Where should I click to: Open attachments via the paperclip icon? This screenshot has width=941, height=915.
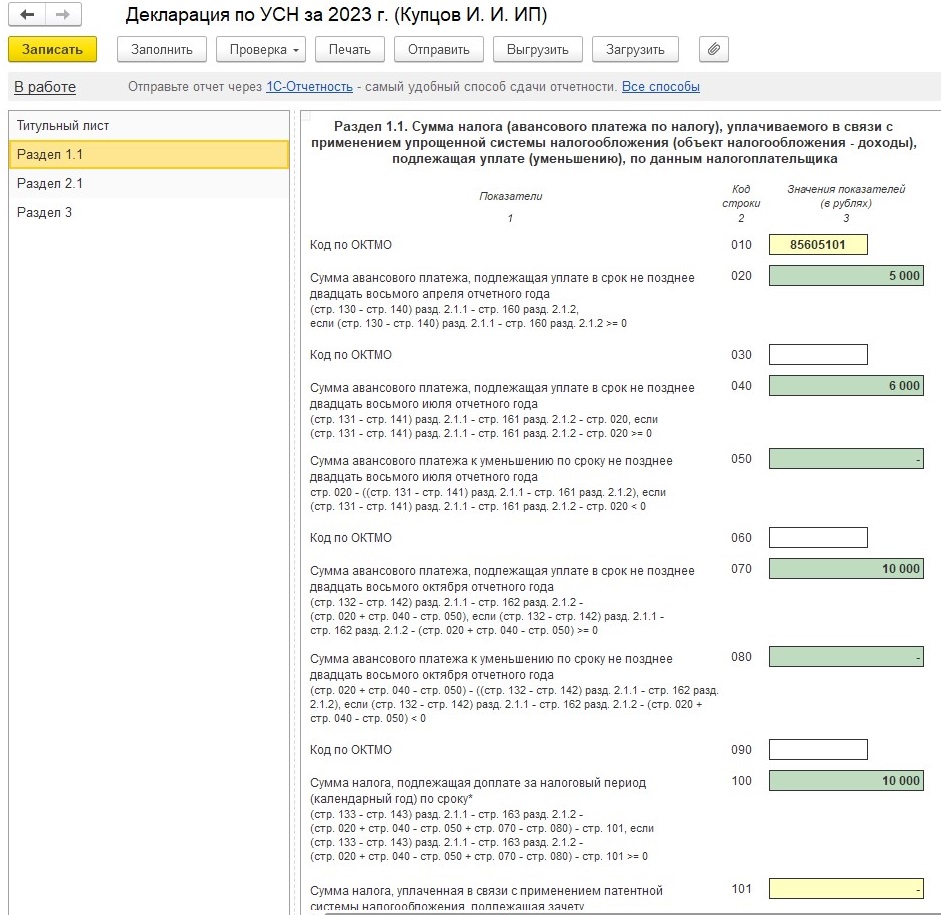tap(714, 49)
